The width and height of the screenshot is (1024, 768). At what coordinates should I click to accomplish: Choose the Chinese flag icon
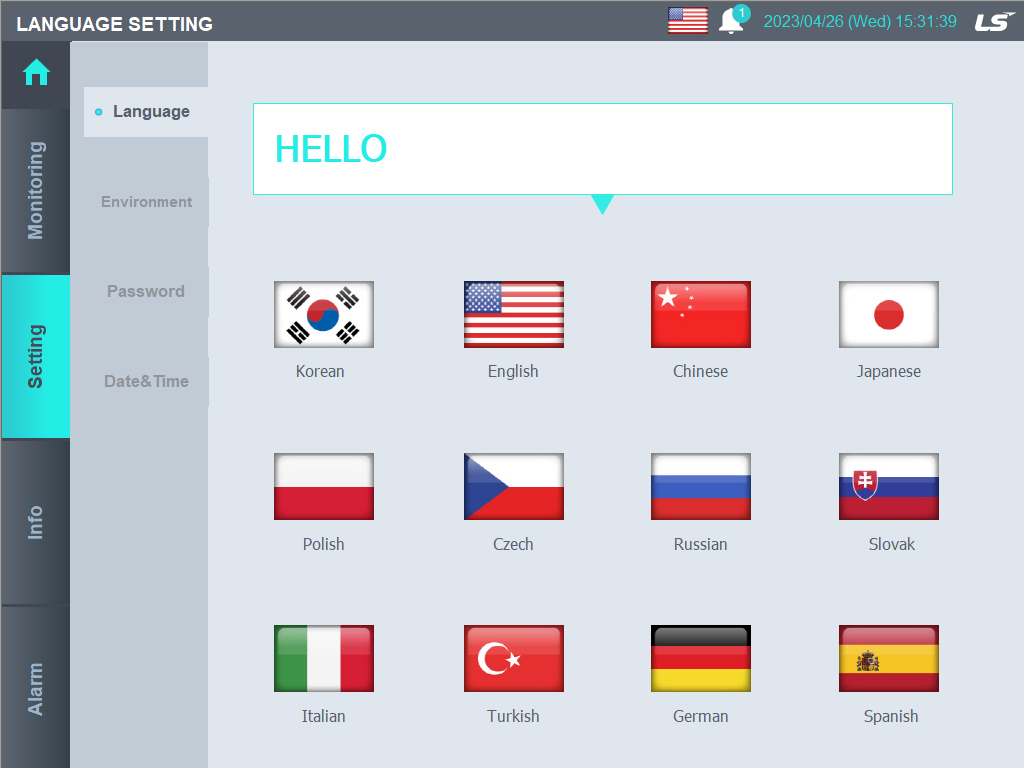click(701, 314)
